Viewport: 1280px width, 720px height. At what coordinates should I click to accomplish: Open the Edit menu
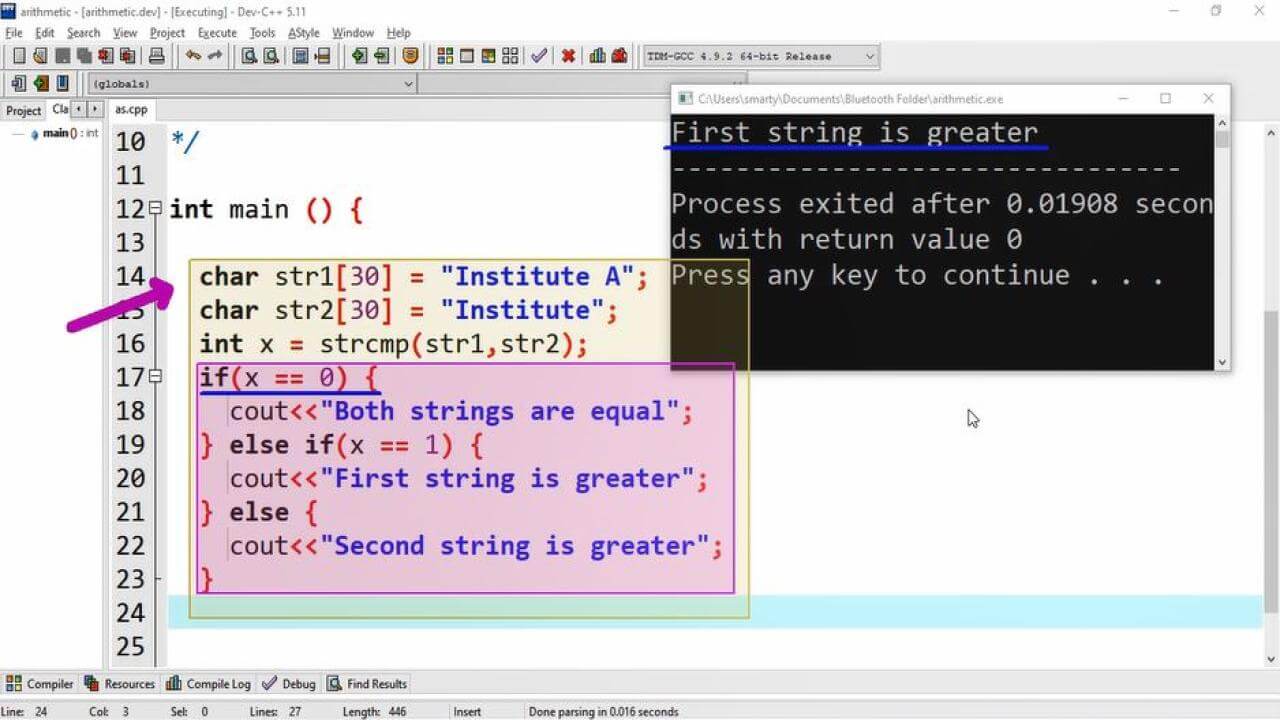click(x=45, y=33)
